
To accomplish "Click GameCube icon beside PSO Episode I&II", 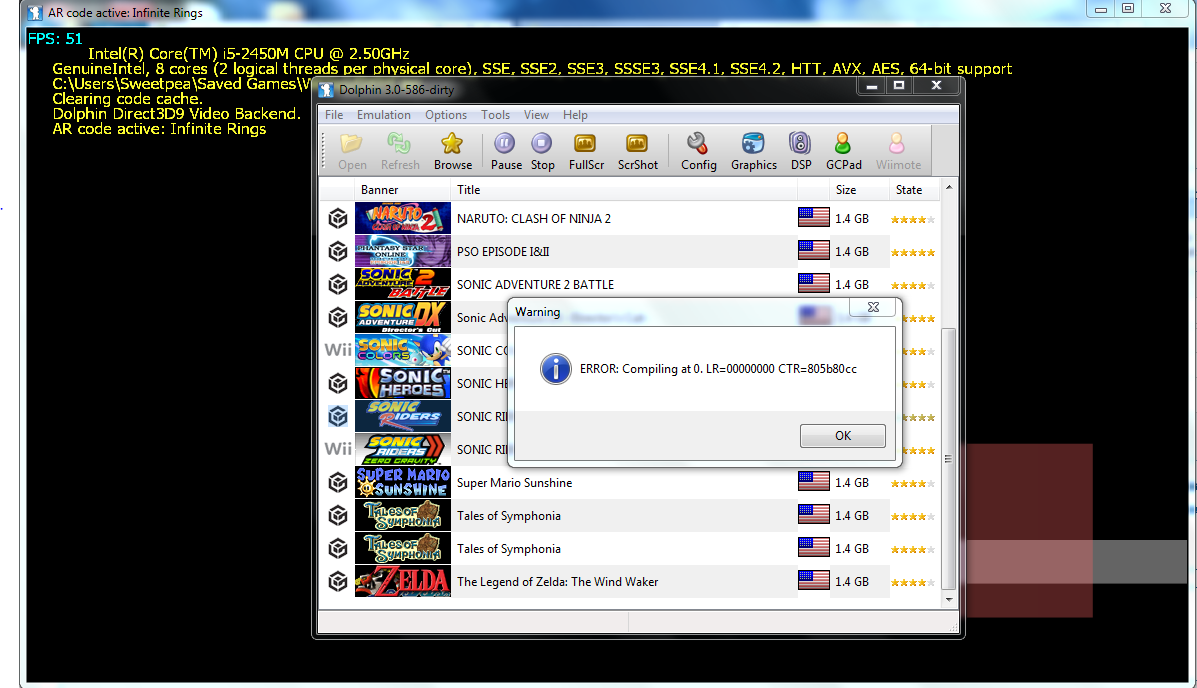I will pos(338,251).
